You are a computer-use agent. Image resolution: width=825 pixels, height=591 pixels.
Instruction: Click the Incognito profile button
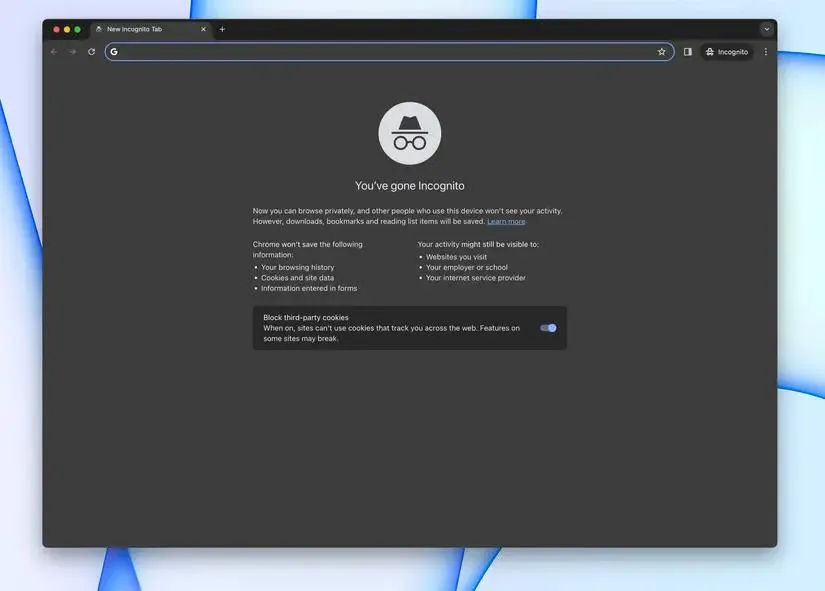727,52
